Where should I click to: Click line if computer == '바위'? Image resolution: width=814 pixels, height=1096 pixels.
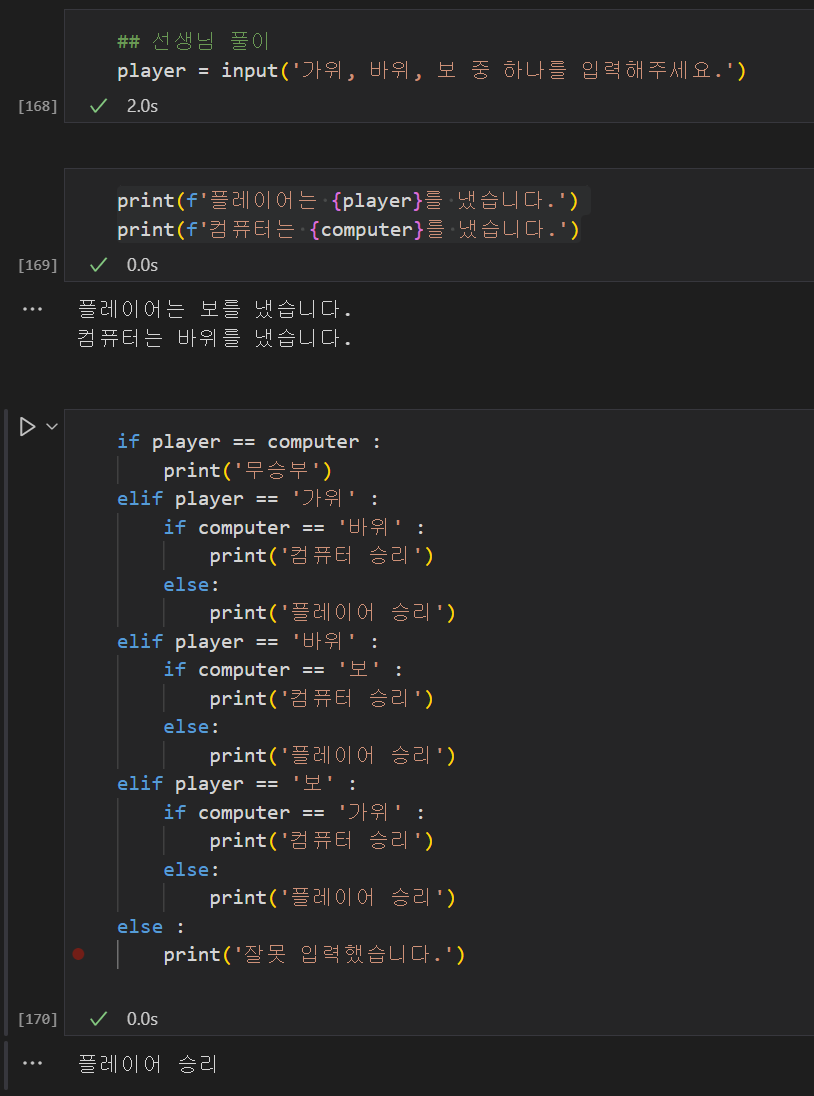point(294,528)
